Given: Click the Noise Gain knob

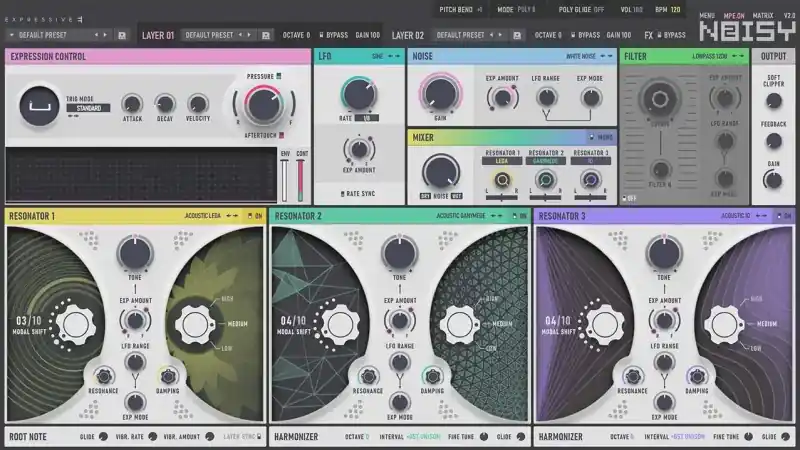Looking at the screenshot, I should tap(440, 94).
